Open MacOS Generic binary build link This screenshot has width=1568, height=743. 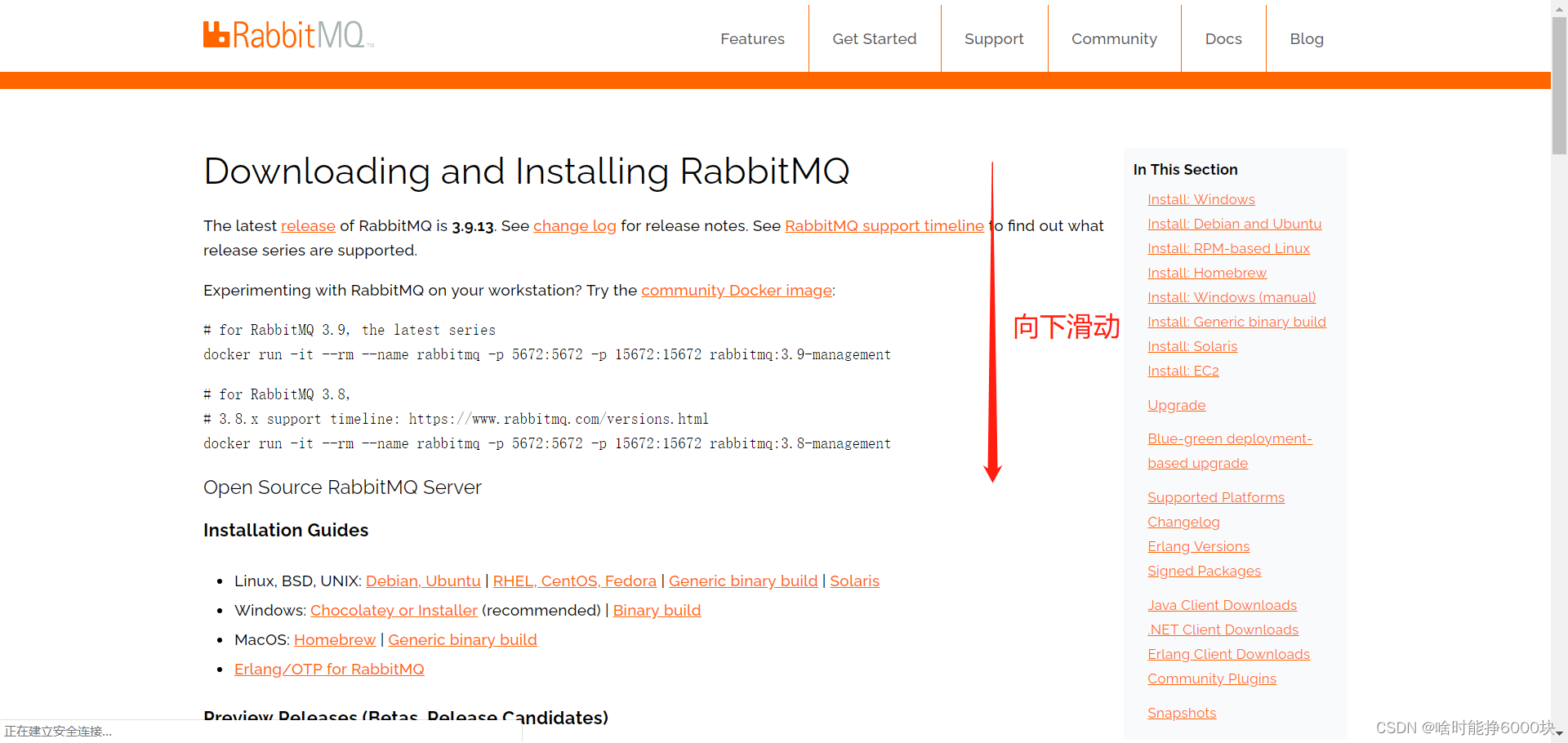point(462,639)
